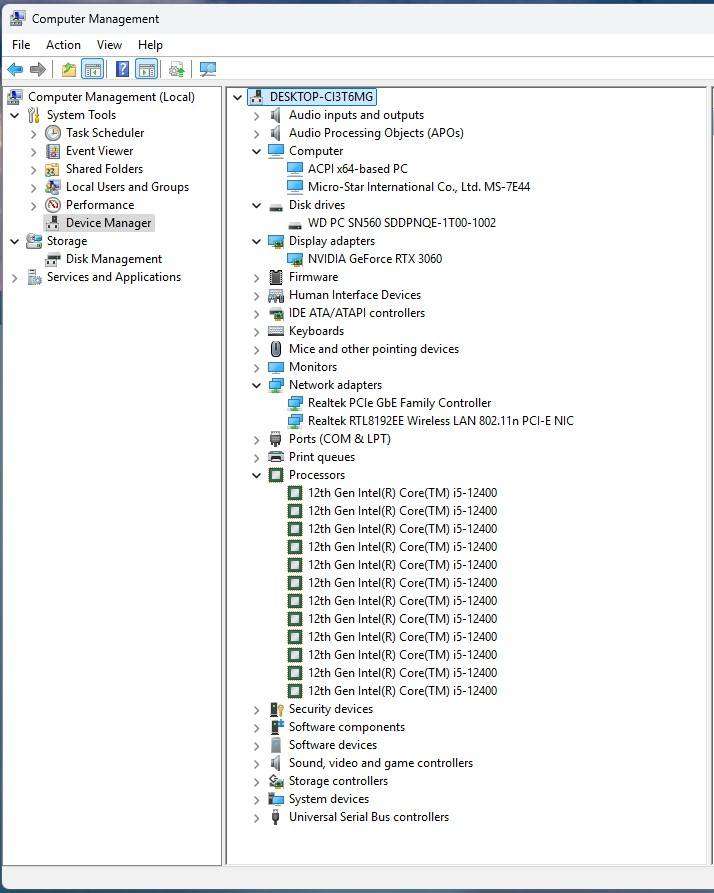Click the Local Users and Groups icon

click(x=53, y=187)
